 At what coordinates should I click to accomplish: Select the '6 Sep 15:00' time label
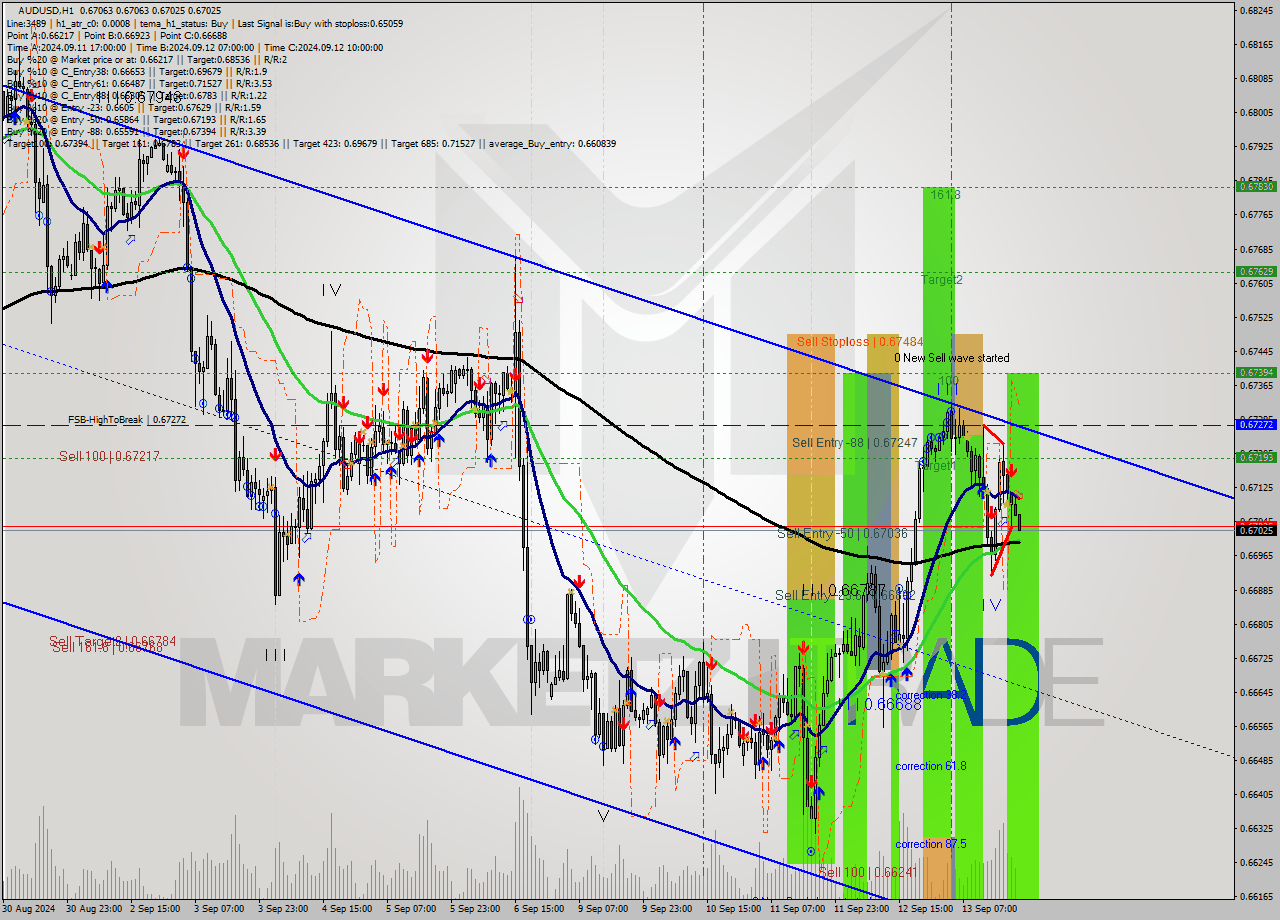[540, 909]
